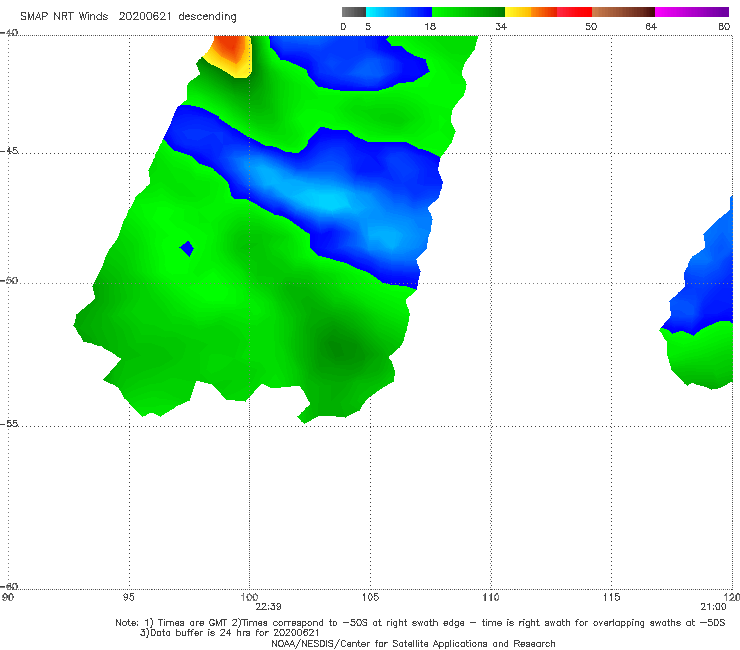The image size is (740, 650).
Task: Click the red segment of the color bar
Action: pos(574,12)
